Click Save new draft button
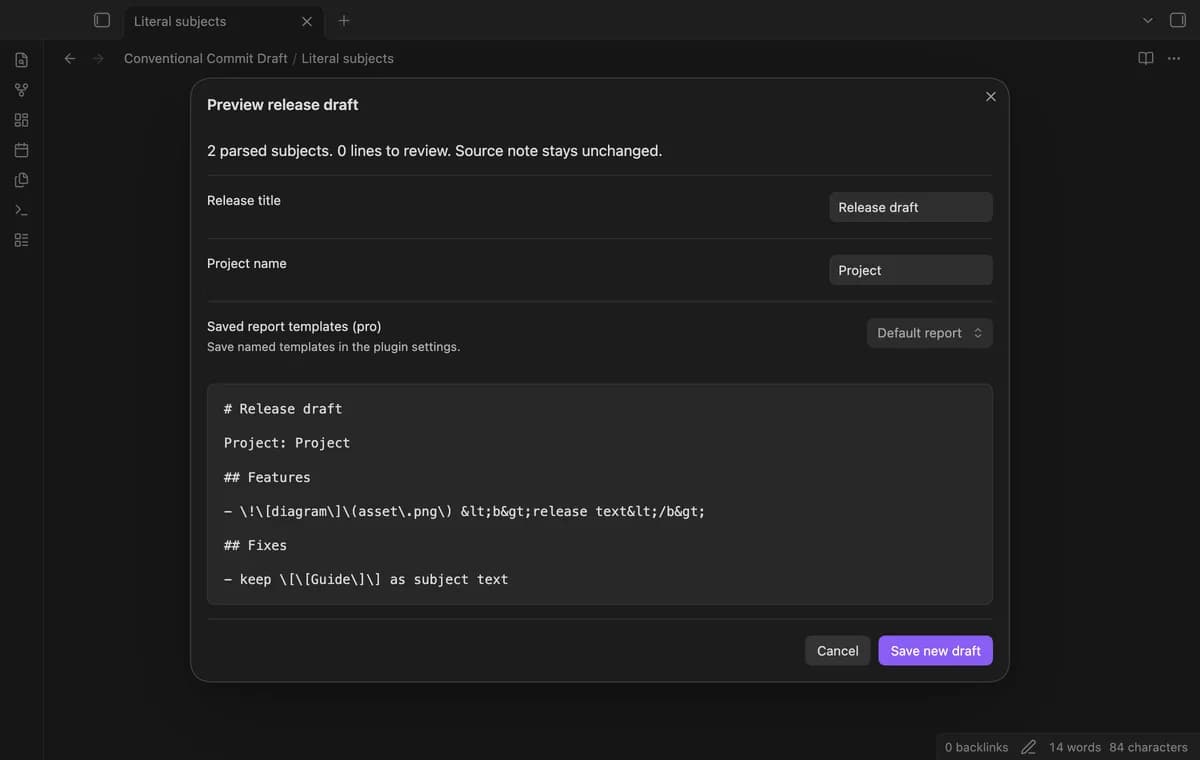Image resolution: width=1200 pixels, height=760 pixels. click(936, 651)
